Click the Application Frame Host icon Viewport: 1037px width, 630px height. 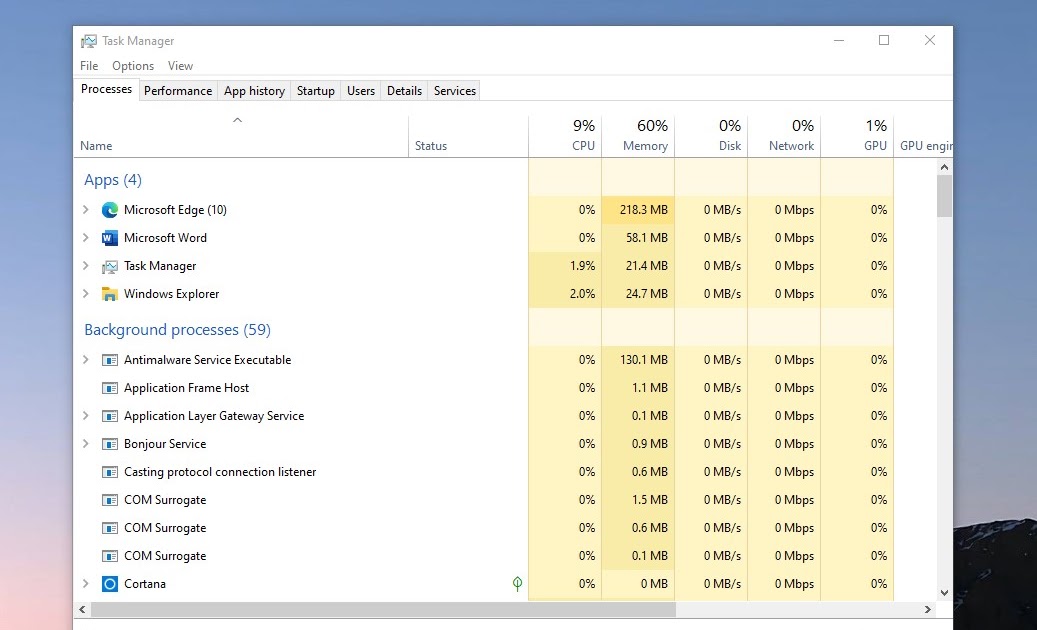110,387
